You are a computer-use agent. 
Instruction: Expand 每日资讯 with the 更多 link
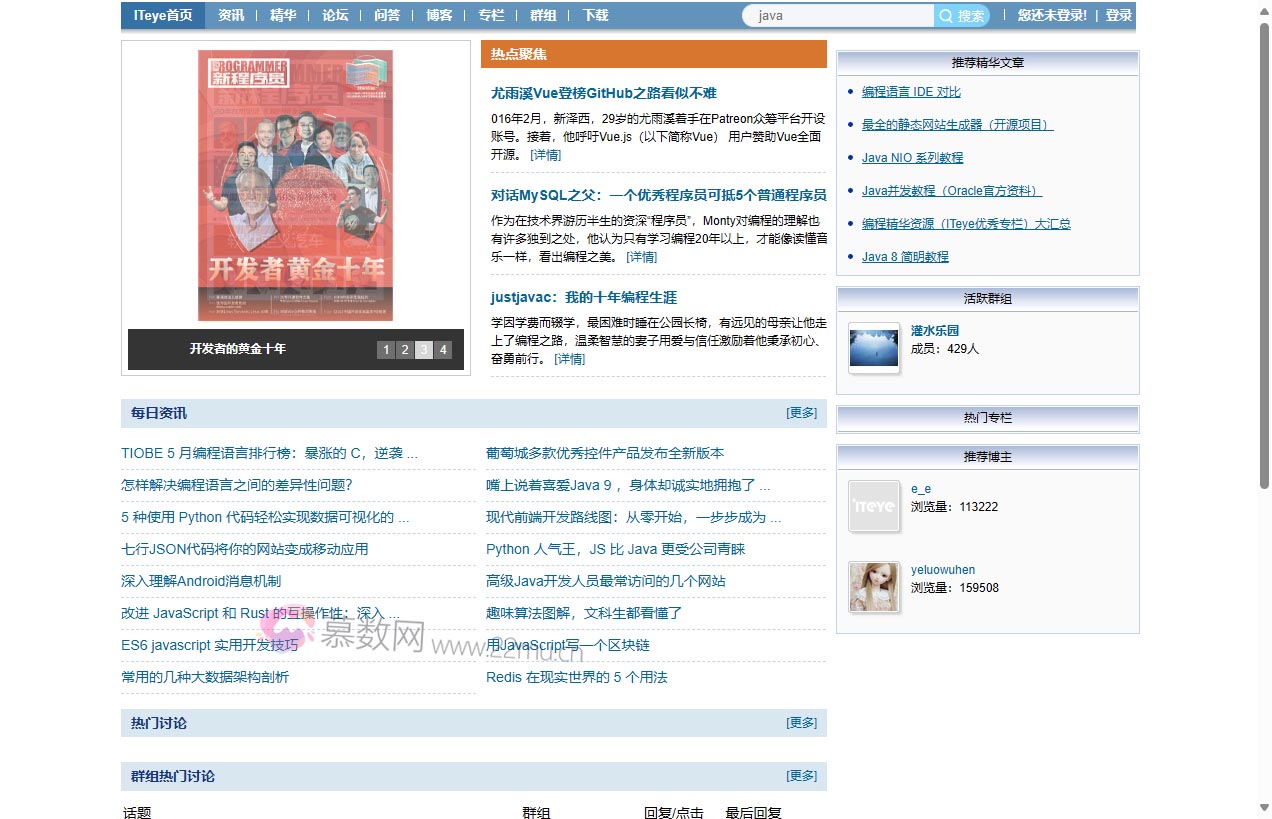[801, 413]
